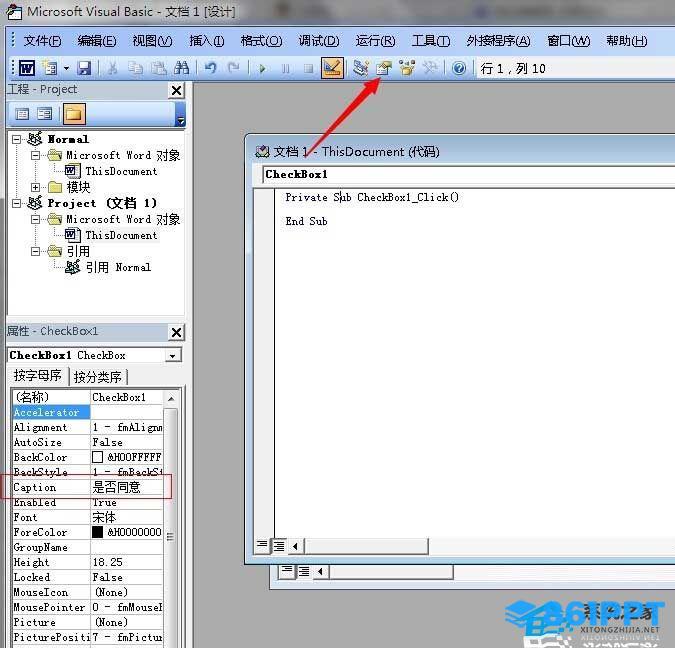Open the 运行(R) menu
The width and height of the screenshot is (675, 648).
click(375, 41)
